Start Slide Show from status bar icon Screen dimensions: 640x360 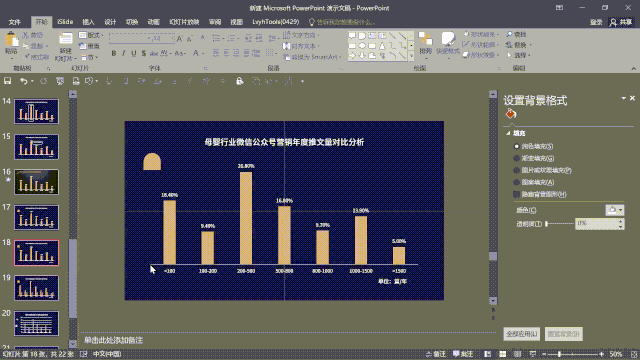point(533,354)
